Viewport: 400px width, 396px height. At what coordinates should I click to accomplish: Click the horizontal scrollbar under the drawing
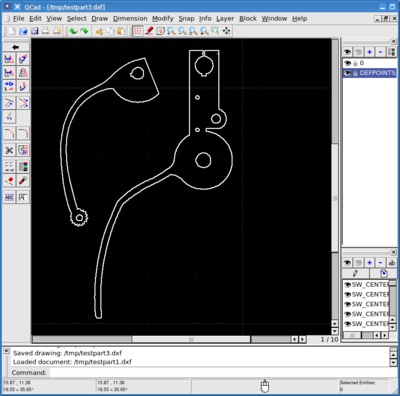coord(191,339)
